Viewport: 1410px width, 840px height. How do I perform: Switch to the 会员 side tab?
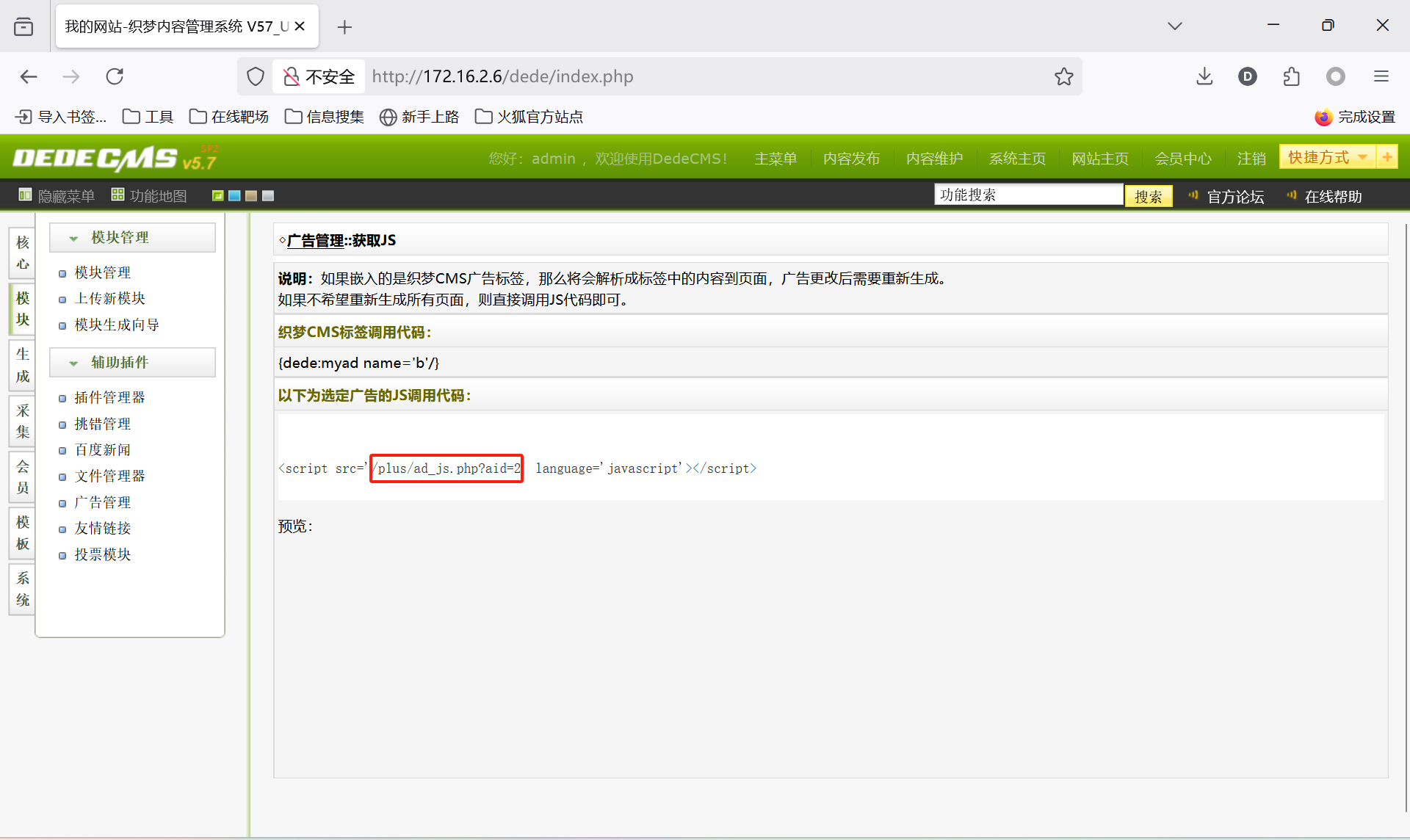click(x=23, y=477)
